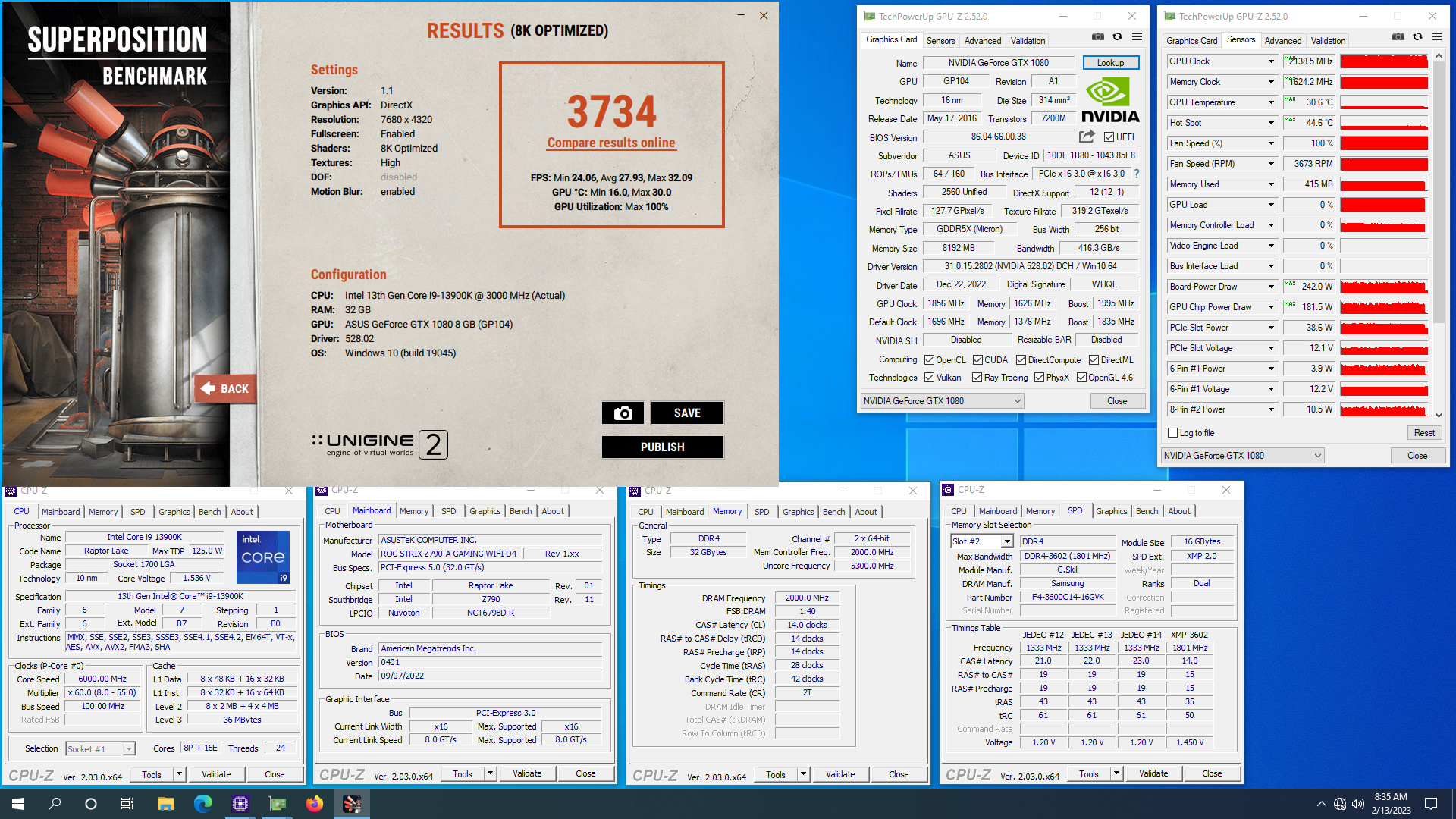This screenshot has height=819, width=1456.
Task: Toggle the Ray Tracing checkbox
Action: [x=977, y=378]
